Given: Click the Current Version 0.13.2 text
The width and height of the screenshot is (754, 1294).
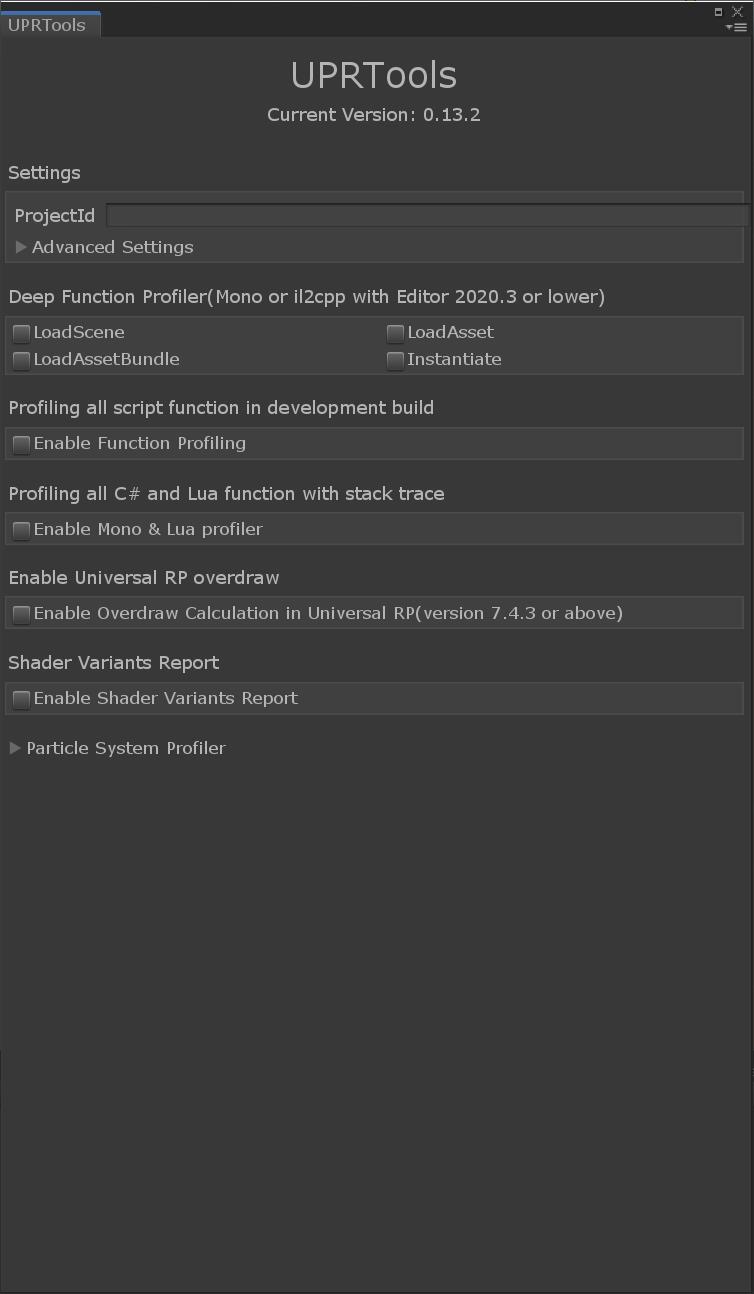Looking at the screenshot, I should click(374, 115).
